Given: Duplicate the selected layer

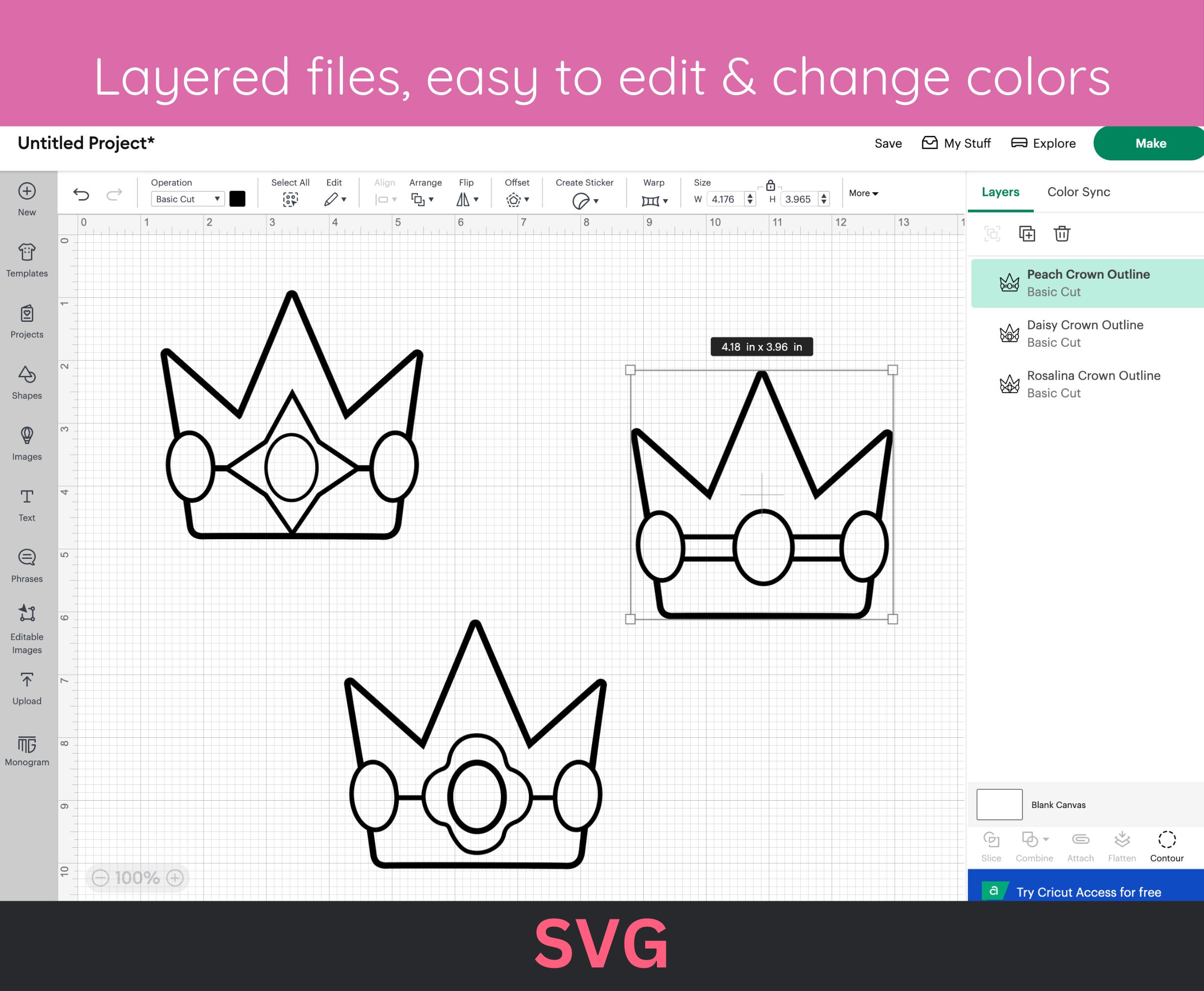Looking at the screenshot, I should pos(1026,234).
